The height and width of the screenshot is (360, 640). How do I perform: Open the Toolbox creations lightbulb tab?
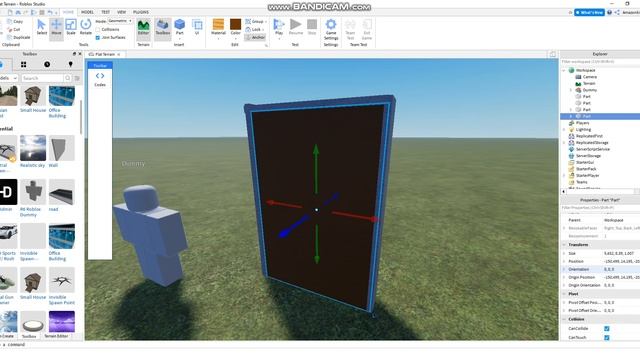(x=70, y=64)
